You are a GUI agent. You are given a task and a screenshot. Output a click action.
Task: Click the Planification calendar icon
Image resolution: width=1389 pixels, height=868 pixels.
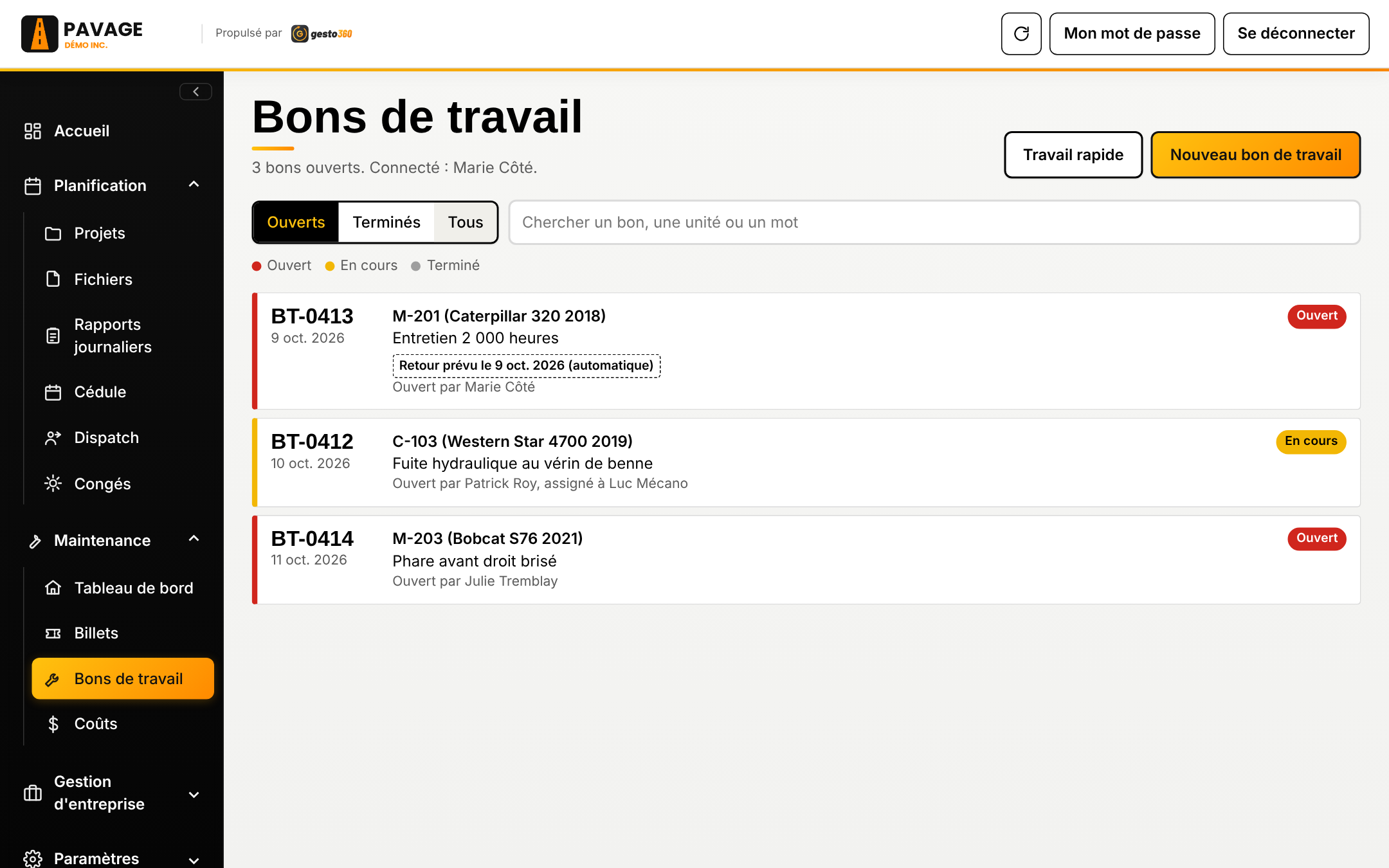pyautogui.click(x=33, y=186)
